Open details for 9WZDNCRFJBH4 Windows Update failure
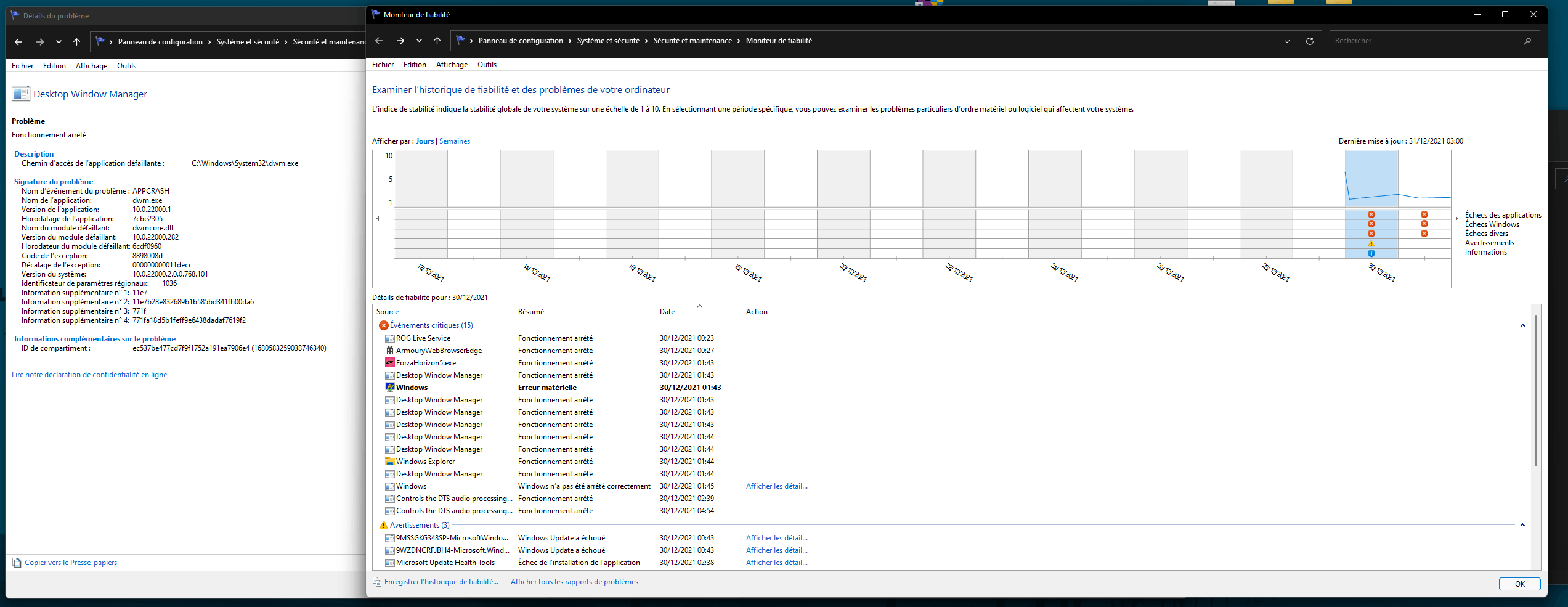Screen dimensions: 1568x607 pos(776,550)
